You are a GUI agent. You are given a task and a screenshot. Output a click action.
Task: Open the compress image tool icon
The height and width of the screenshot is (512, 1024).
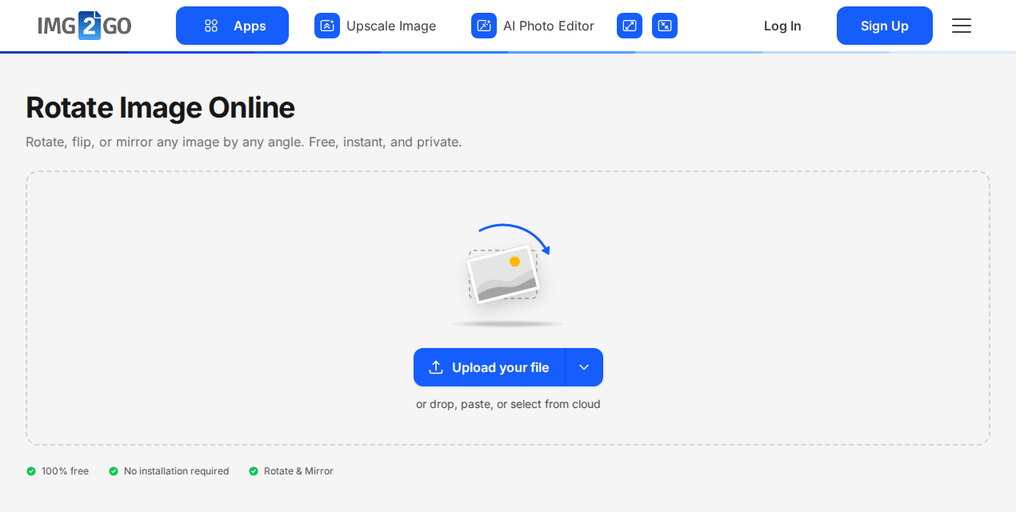tap(665, 26)
